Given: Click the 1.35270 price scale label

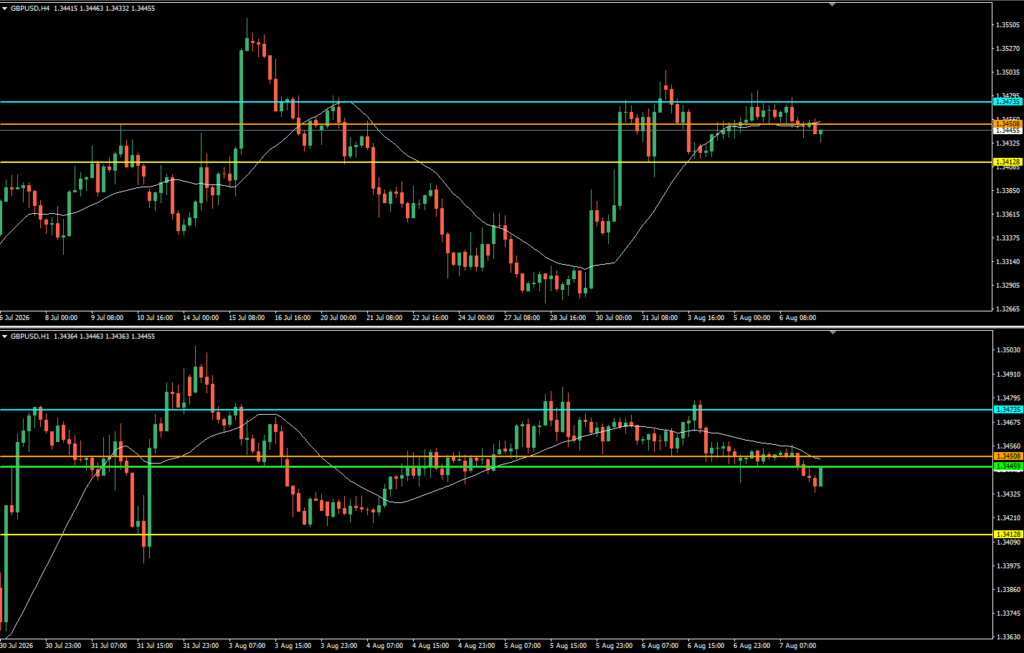Looking at the screenshot, I should point(1008,48).
